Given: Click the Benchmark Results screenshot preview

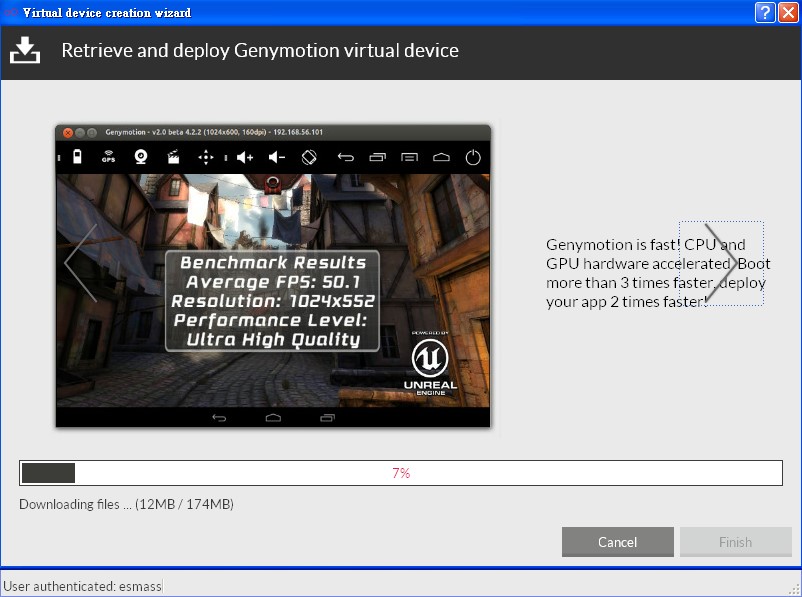Looking at the screenshot, I should [273, 300].
